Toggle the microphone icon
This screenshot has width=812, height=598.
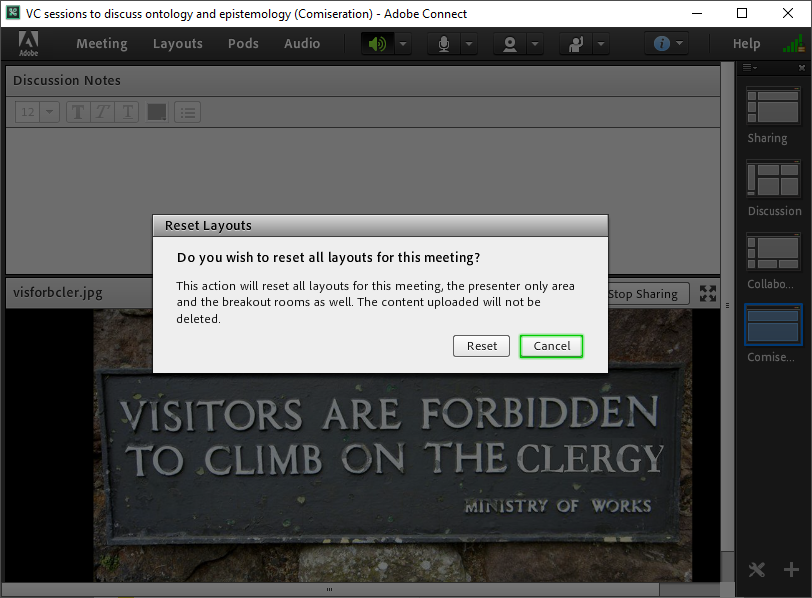(x=444, y=44)
